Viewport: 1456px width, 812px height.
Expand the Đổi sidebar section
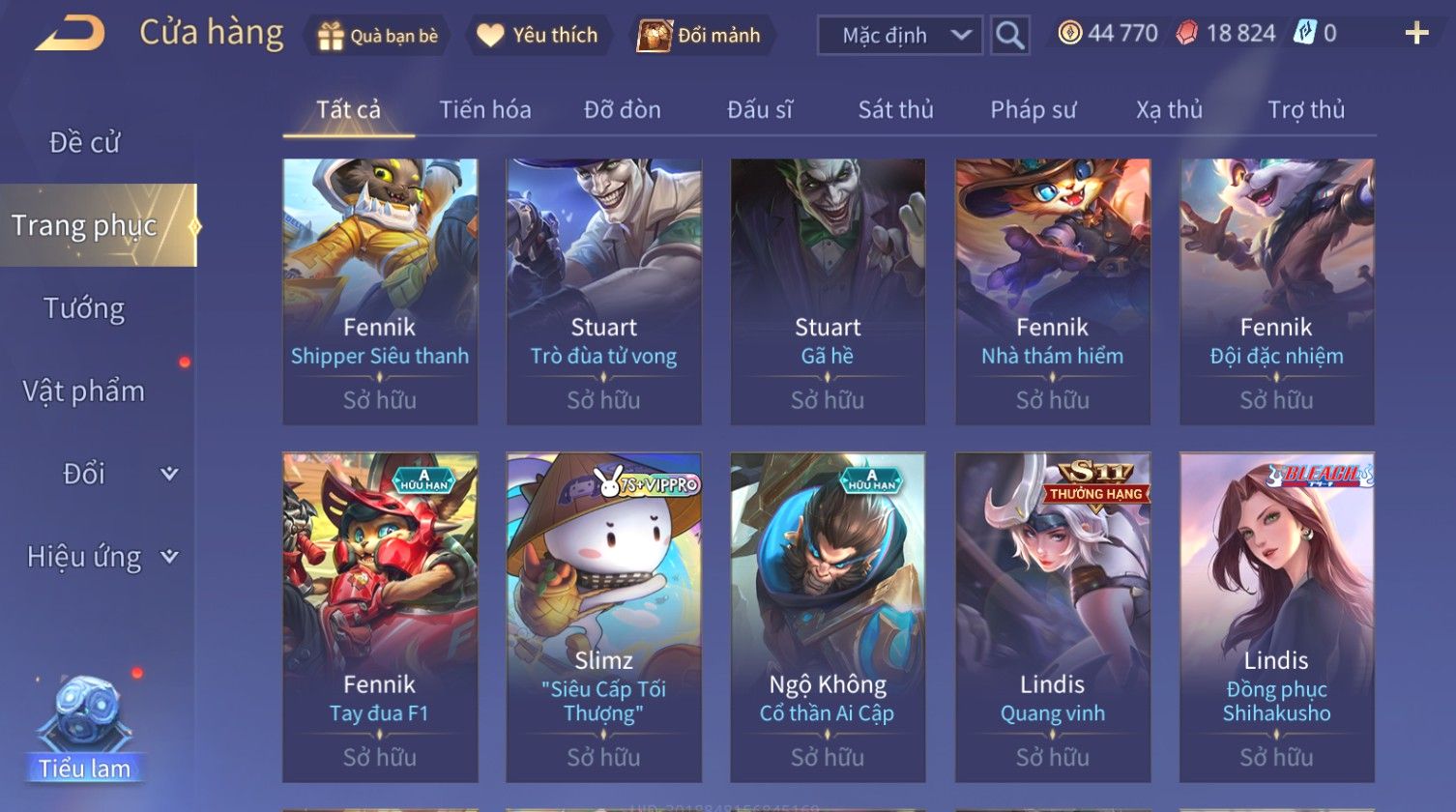(168, 474)
